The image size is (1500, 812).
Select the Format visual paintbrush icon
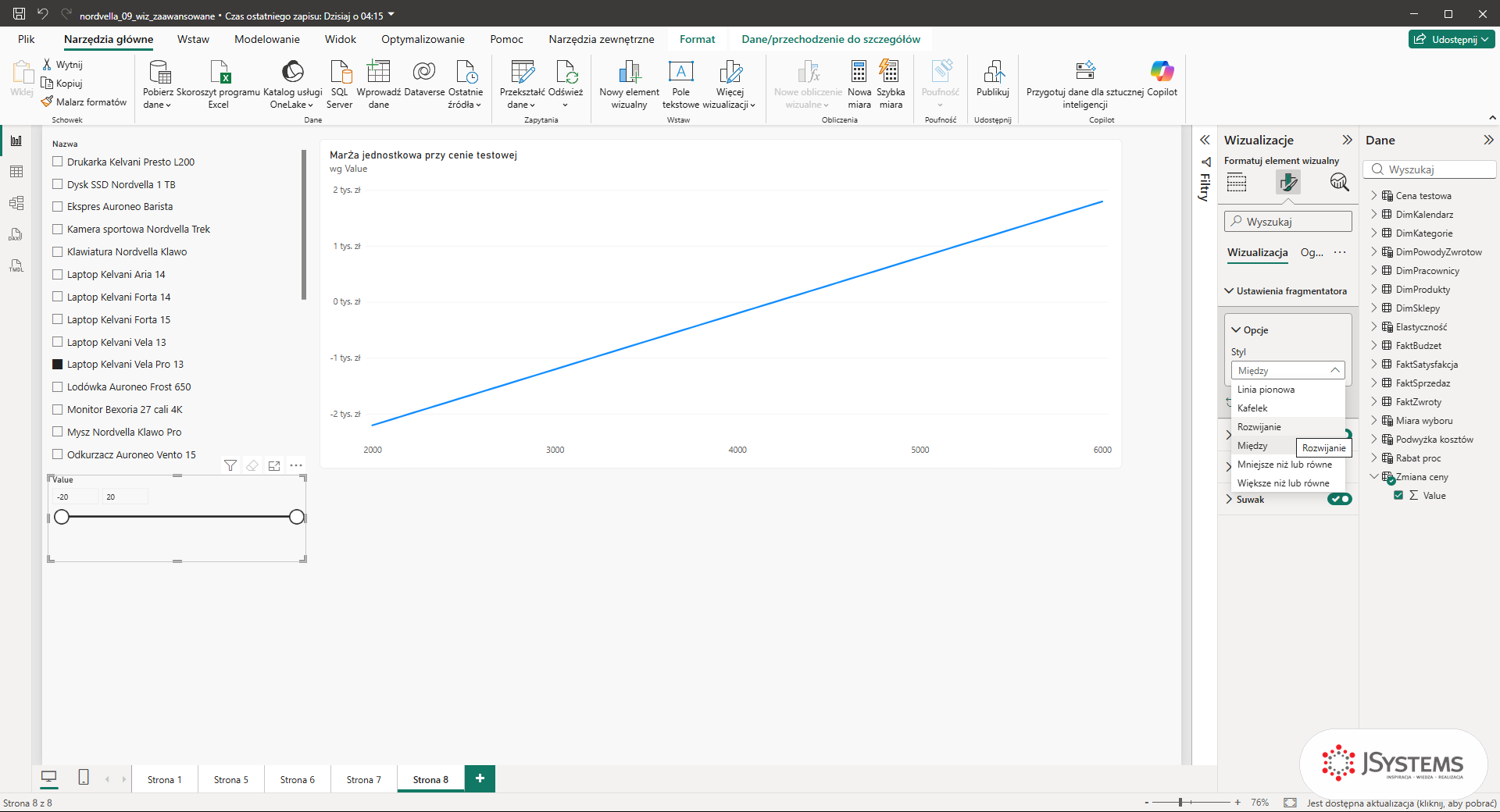tap(1288, 183)
